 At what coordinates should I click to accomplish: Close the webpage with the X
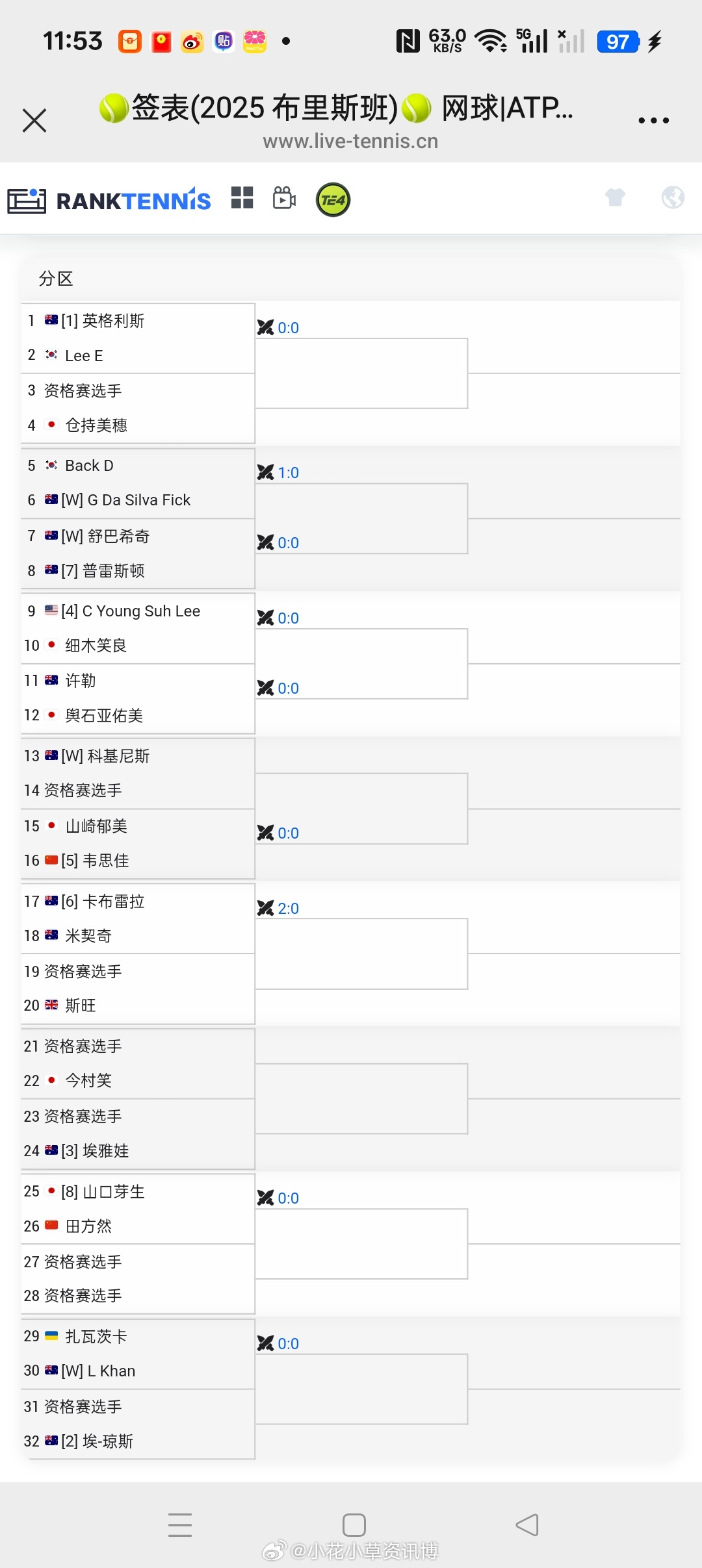tap(34, 120)
